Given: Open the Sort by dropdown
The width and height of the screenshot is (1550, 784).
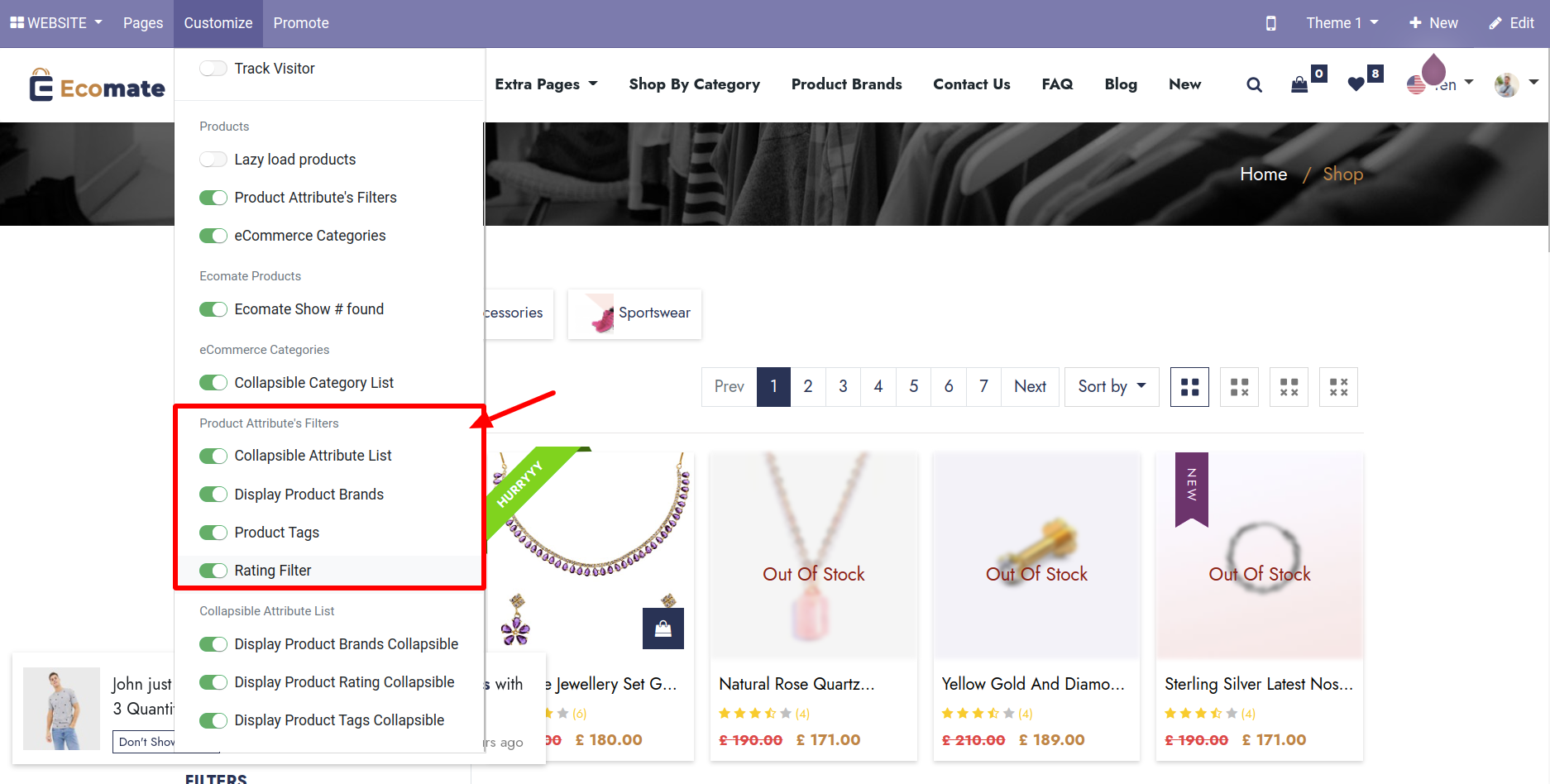Looking at the screenshot, I should tap(1112, 387).
